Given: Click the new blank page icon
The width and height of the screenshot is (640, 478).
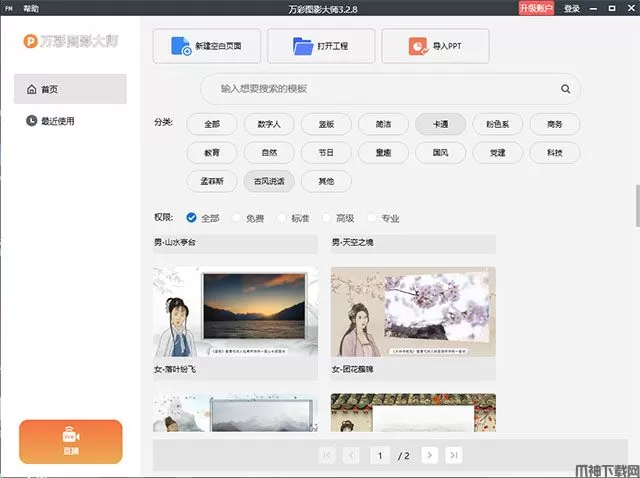Looking at the screenshot, I should (x=181, y=46).
